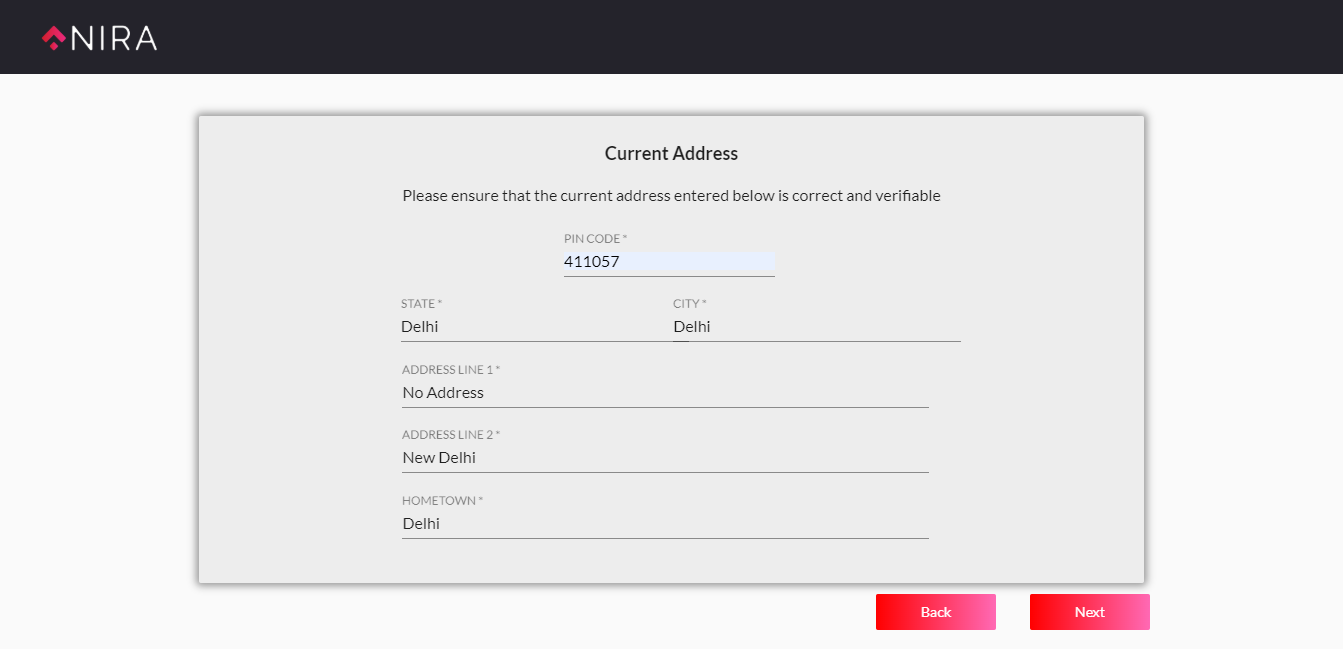Click the address verification instruction text
Image resolution: width=1343 pixels, height=649 pixels.
(671, 196)
